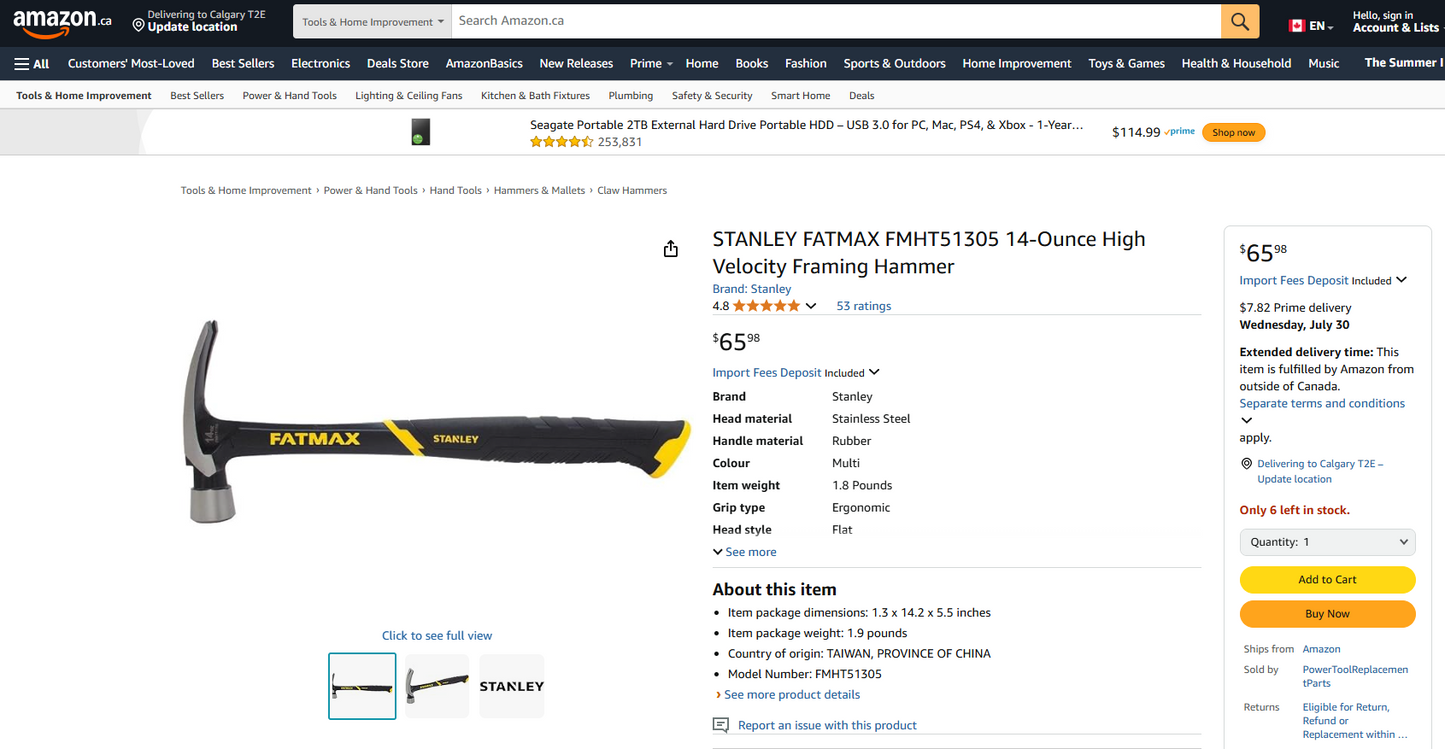Screen dimensions: 1445x749
Task: Expand Import Fees Deposit details in buy box
Action: coord(1401,280)
